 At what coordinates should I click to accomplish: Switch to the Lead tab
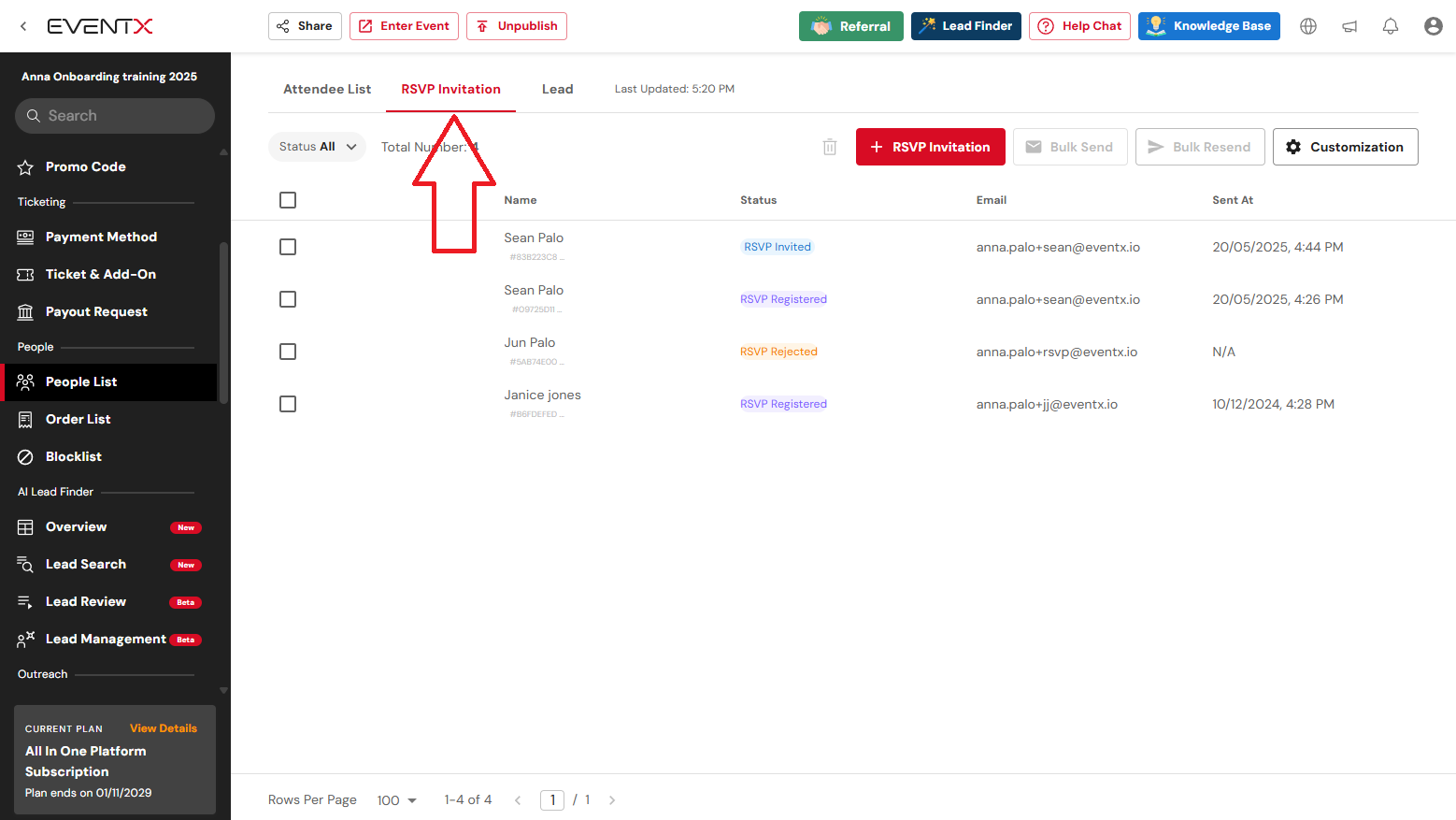pos(557,89)
